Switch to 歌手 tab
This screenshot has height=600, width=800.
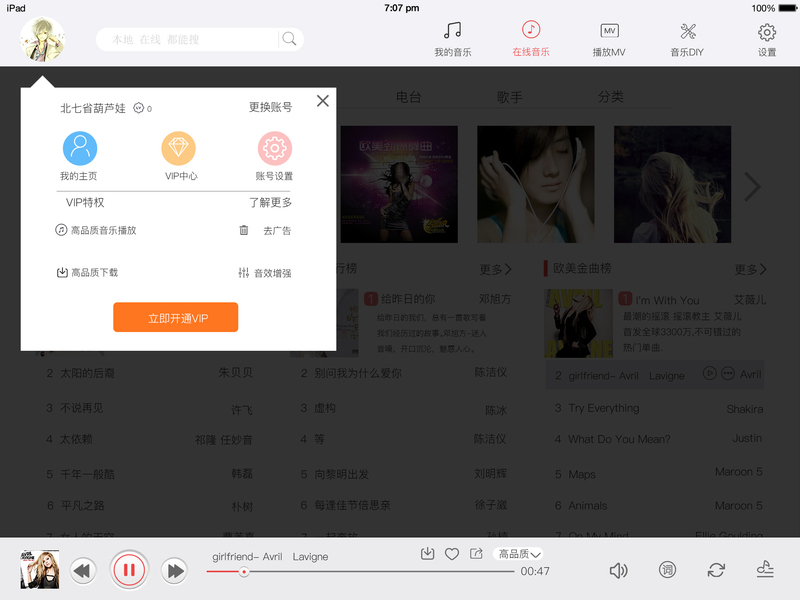click(x=510, y=97)
